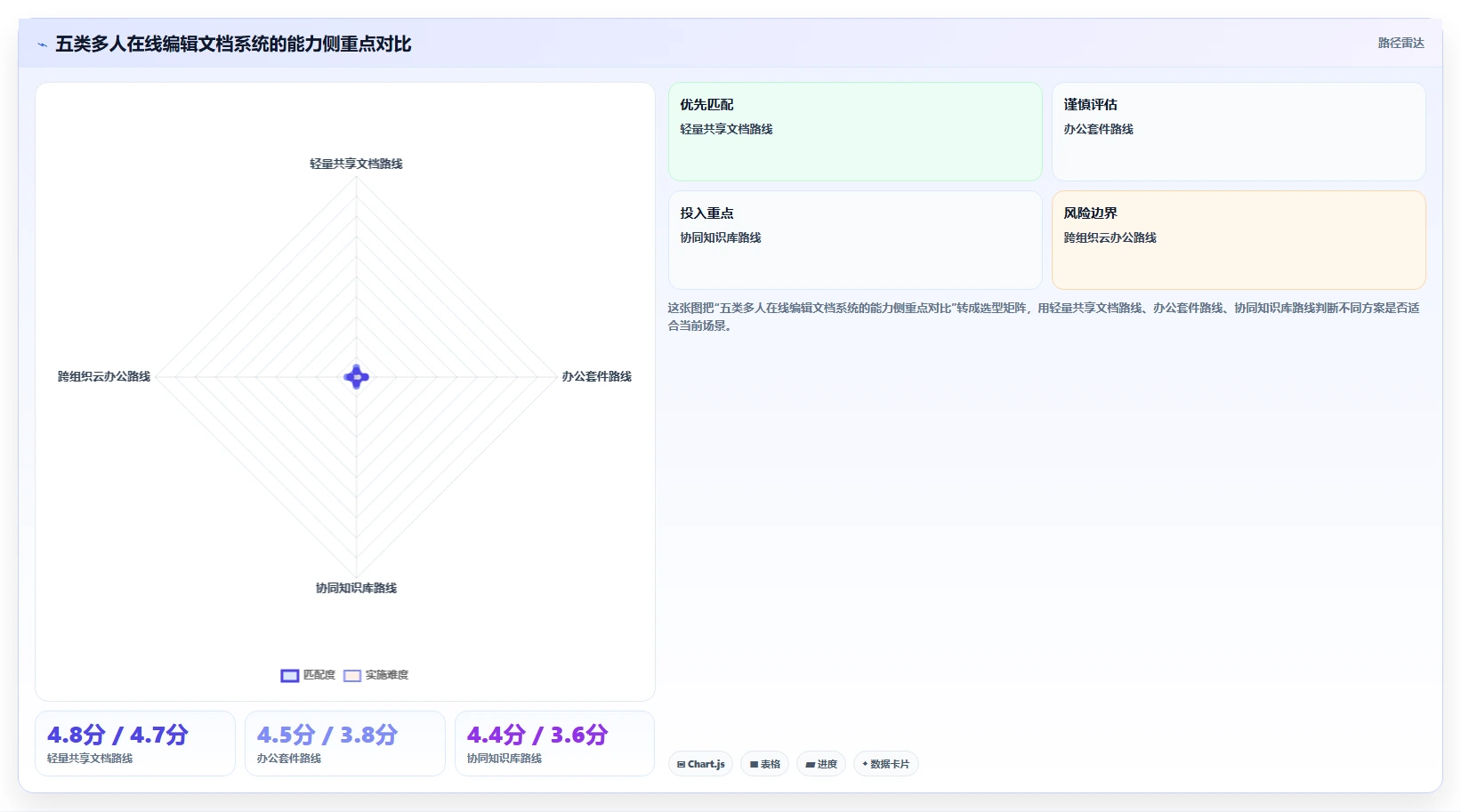Click the 协同知识库路线 radar axis label
Viewport: 1461px width, 812px height.
click(x=356, y=588)
